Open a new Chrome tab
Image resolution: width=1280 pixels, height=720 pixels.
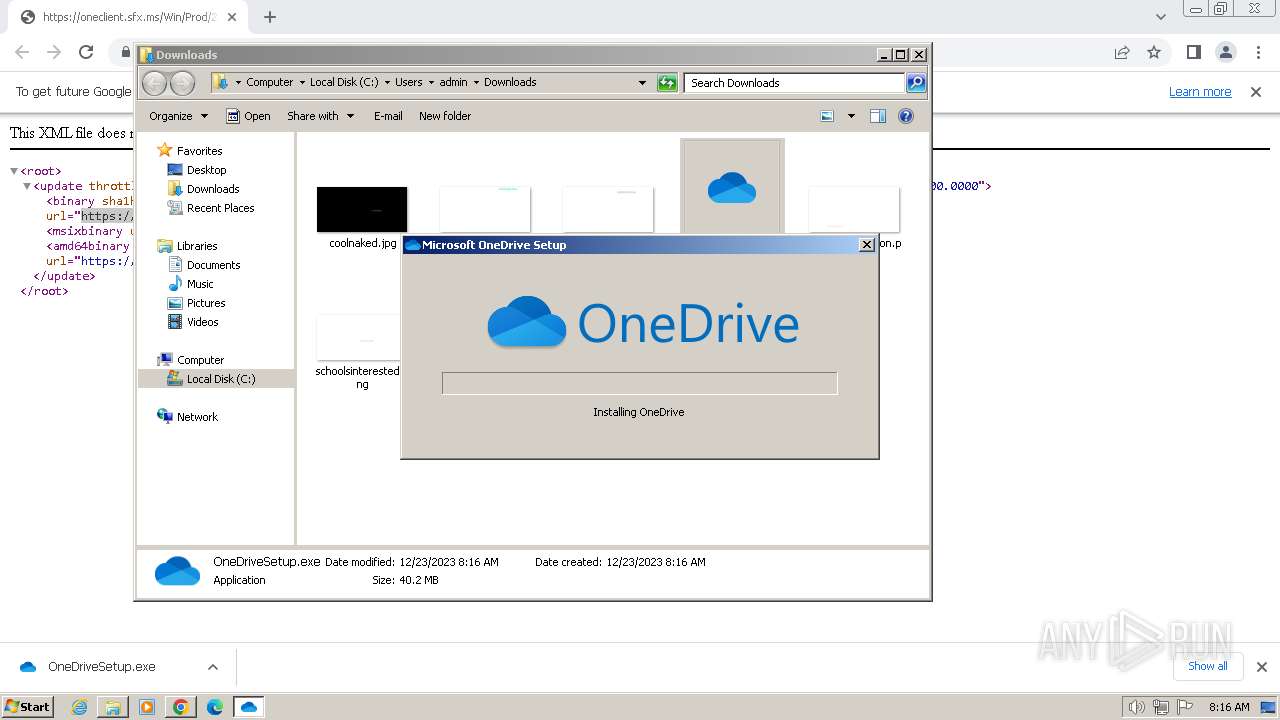point(270,16)
